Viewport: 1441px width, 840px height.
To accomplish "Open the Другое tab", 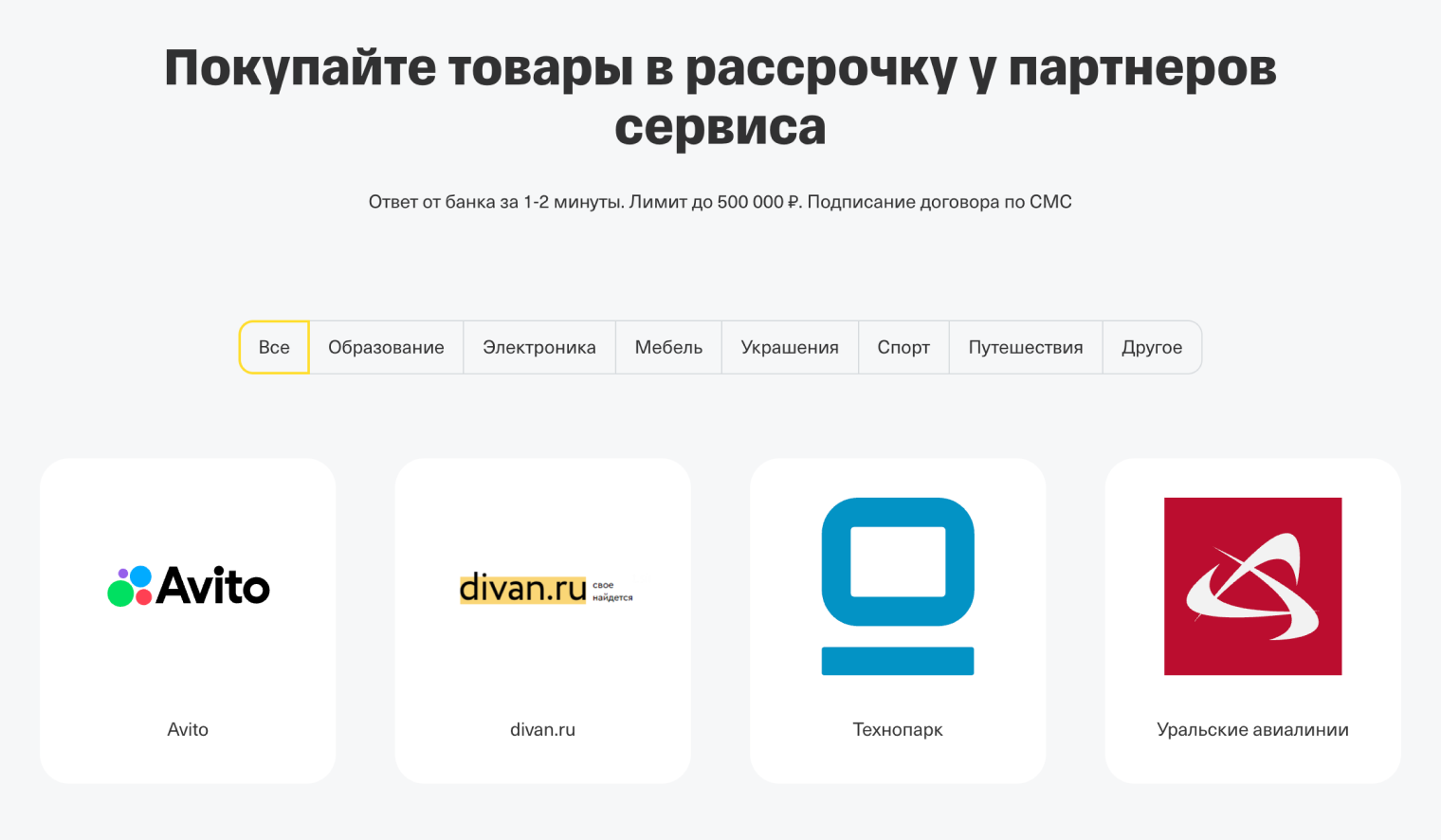I will 1152,347.
